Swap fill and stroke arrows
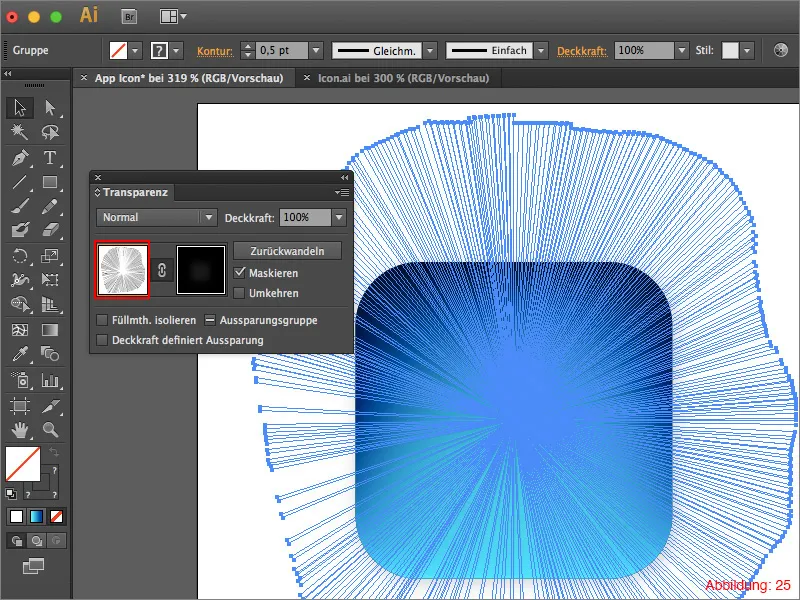This screenshot has width=800, height=600. (54, 452)
